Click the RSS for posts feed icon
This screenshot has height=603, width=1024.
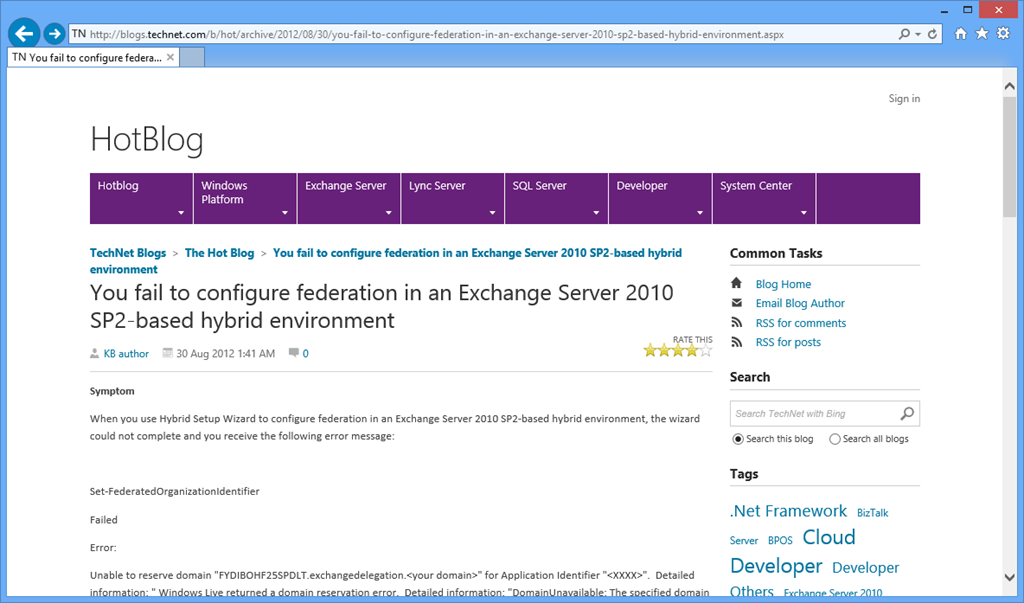click(x=737, y=342)
